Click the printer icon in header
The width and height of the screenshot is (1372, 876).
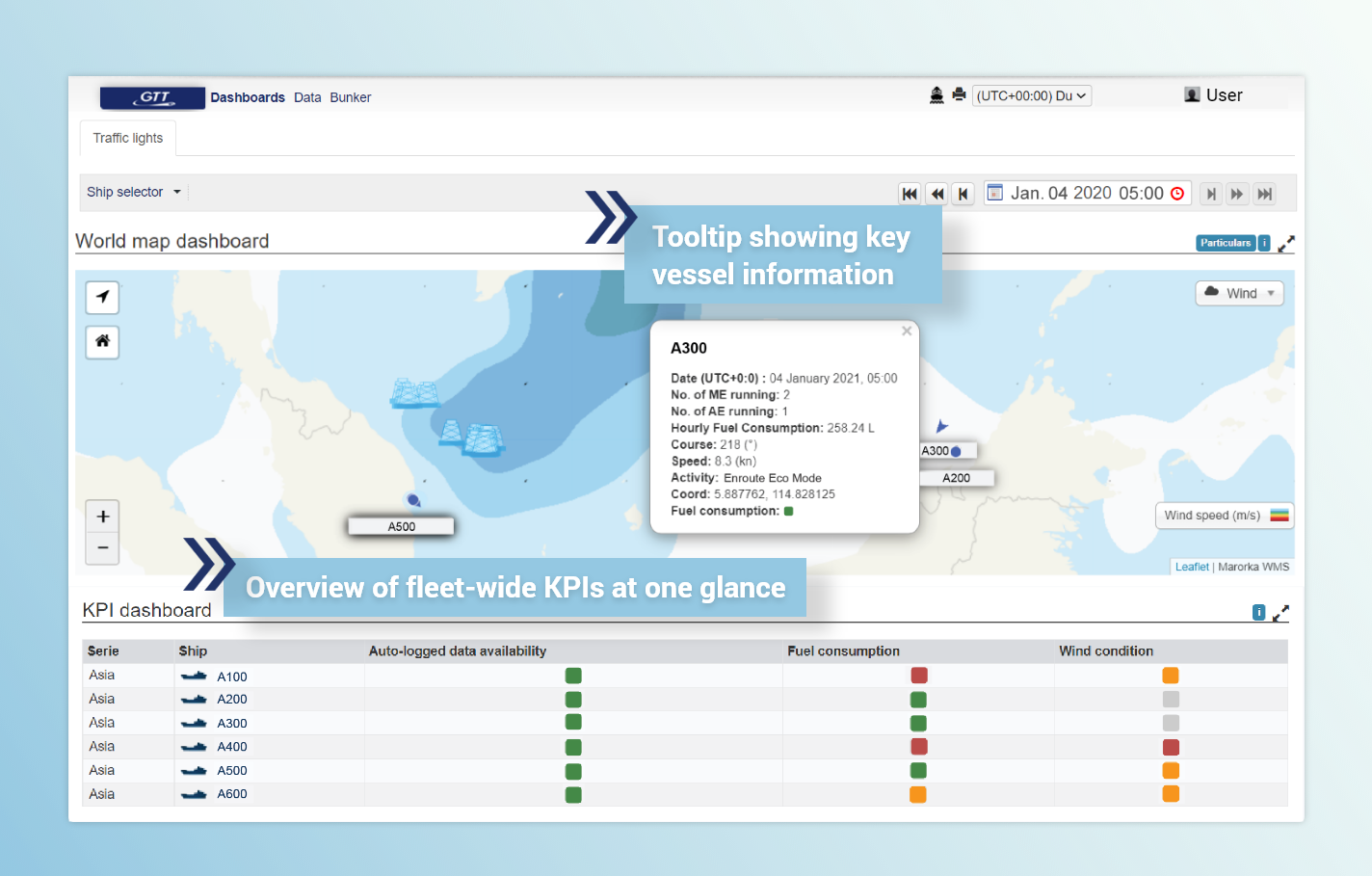point(959,94)
